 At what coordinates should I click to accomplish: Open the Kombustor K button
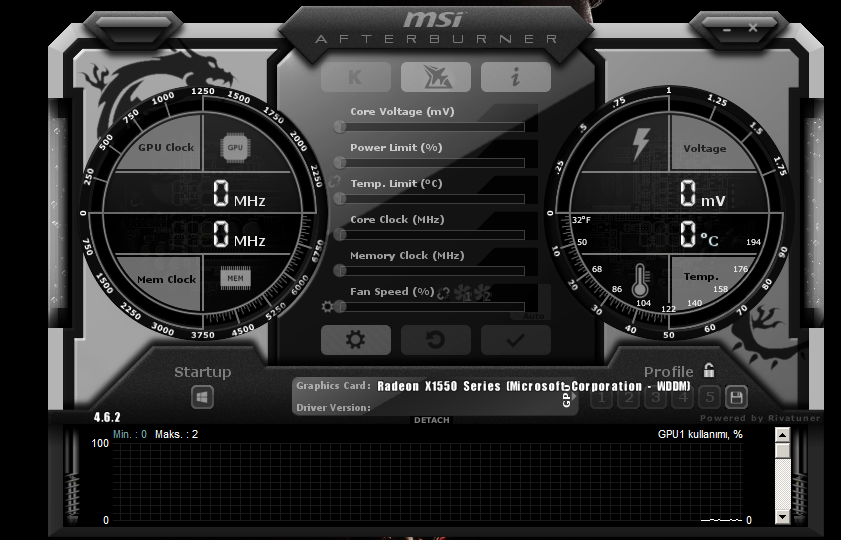click(x=356, y=77)
